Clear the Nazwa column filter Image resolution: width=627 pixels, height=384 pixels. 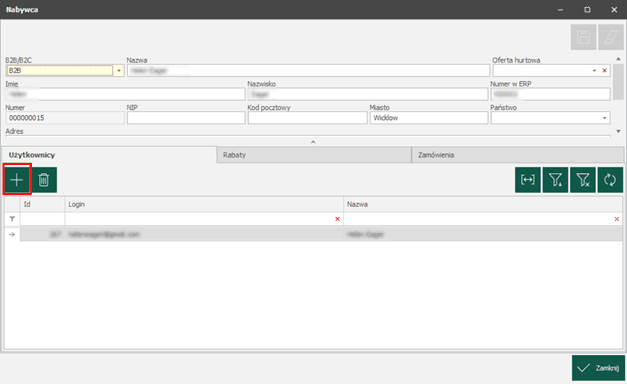click(617, 219)
